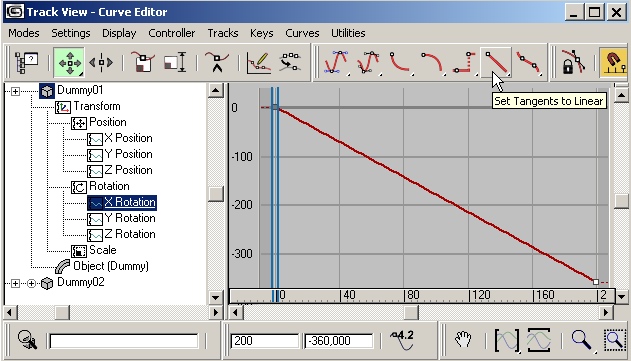Select the Slide Keys tool
The image size is (631, 361).
point(101,62)
